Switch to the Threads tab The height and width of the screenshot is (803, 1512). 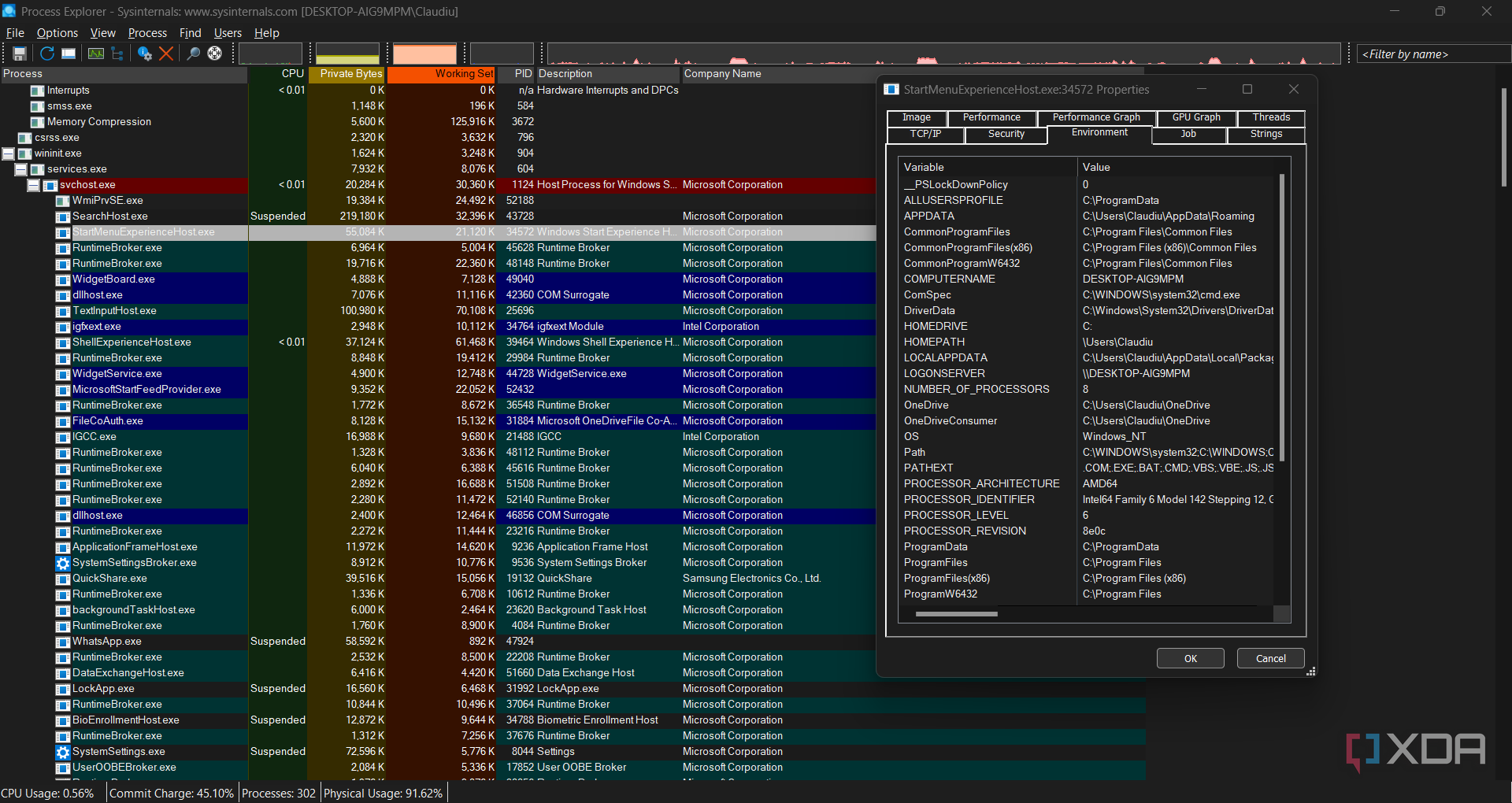(1271, 117)
